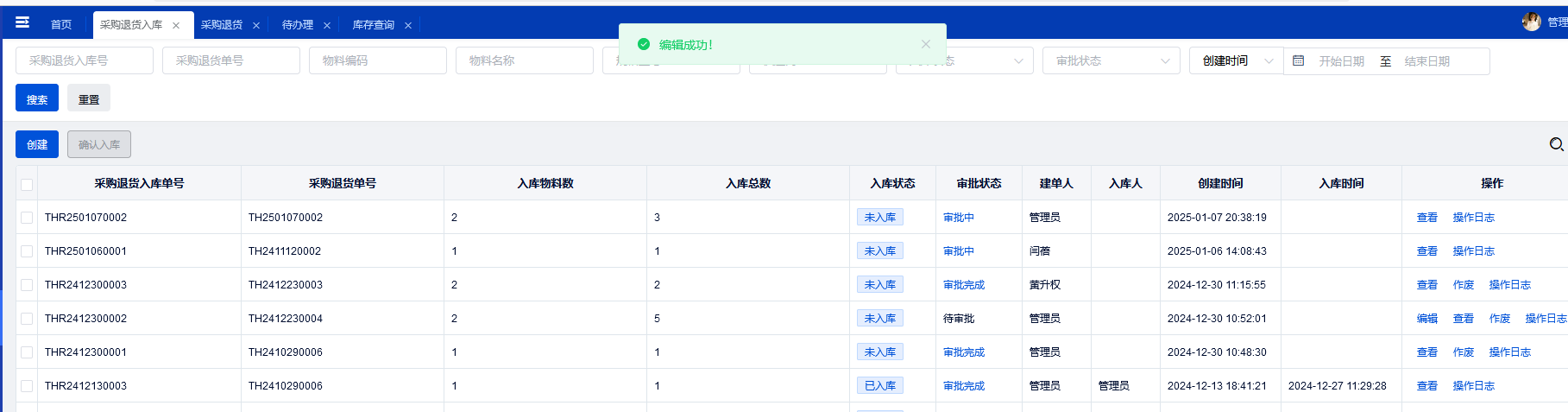This screenshot has width=1568, height=412.
Task: Check the row THR2412300002 checkbox
Action: (27, 319)
